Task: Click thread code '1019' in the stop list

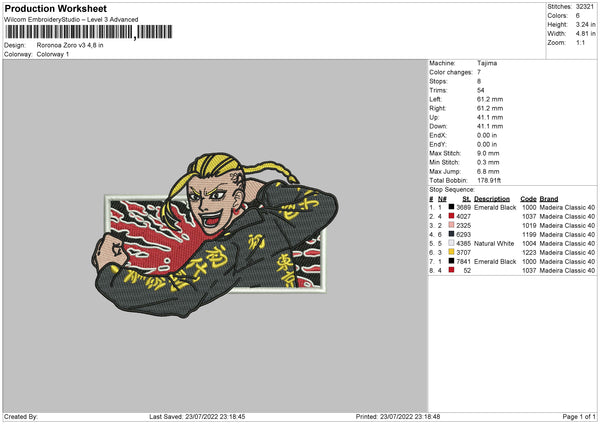Action: (x=529, y=225)
